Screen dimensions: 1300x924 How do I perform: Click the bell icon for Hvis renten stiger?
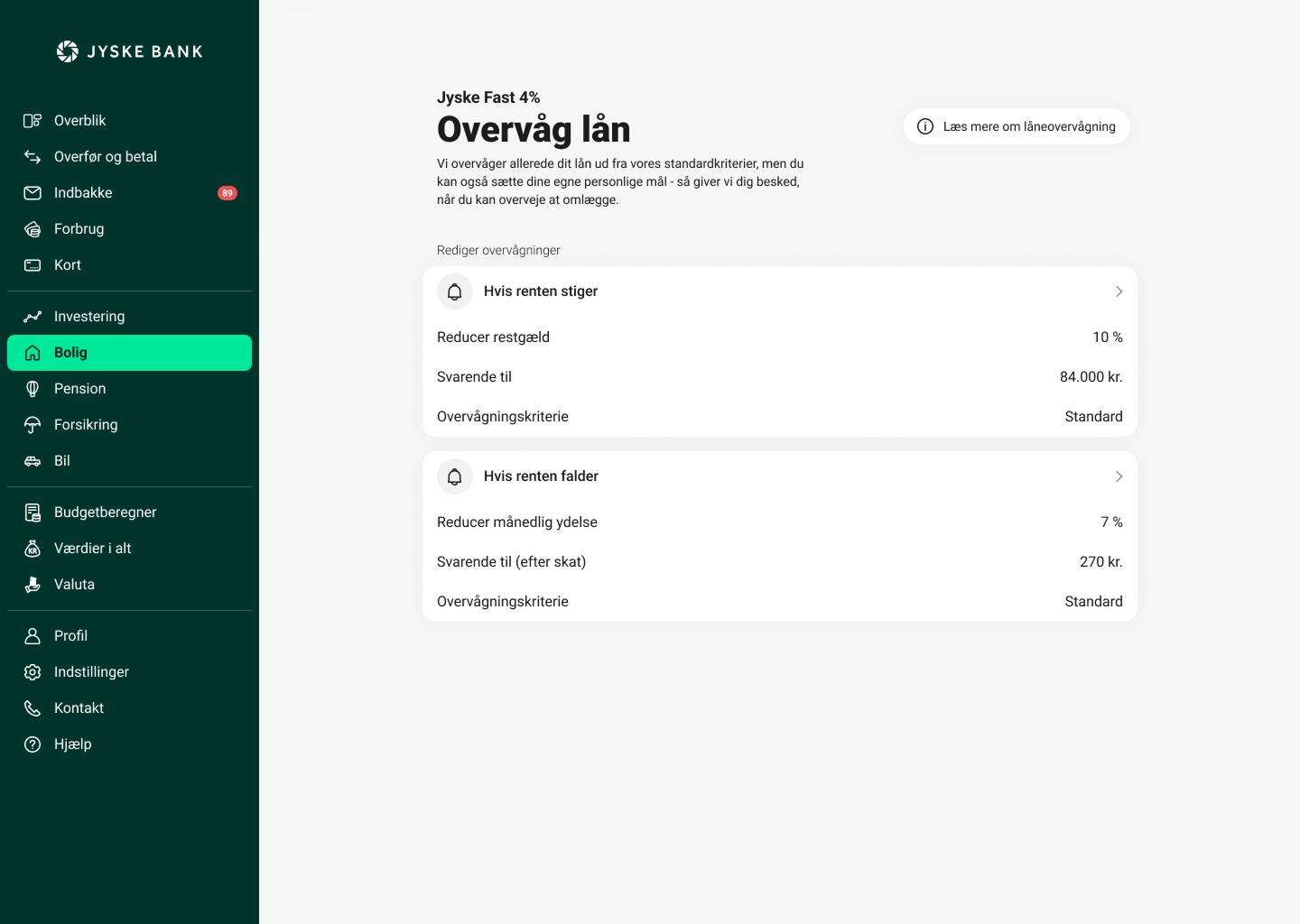click(455, 291)
